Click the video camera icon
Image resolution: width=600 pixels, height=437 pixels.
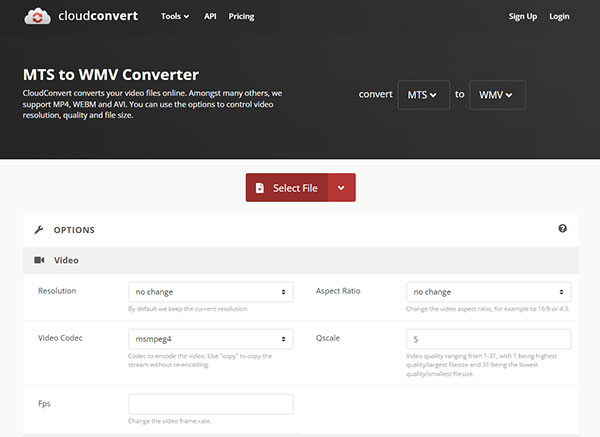click(x=39, y=260)
